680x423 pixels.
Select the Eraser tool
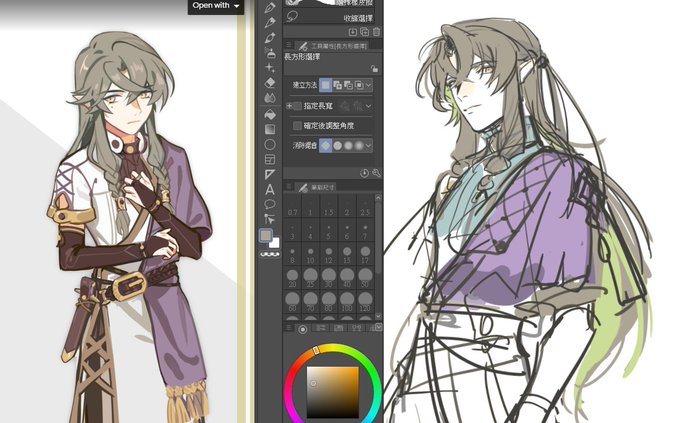click(x=270, y=82)
